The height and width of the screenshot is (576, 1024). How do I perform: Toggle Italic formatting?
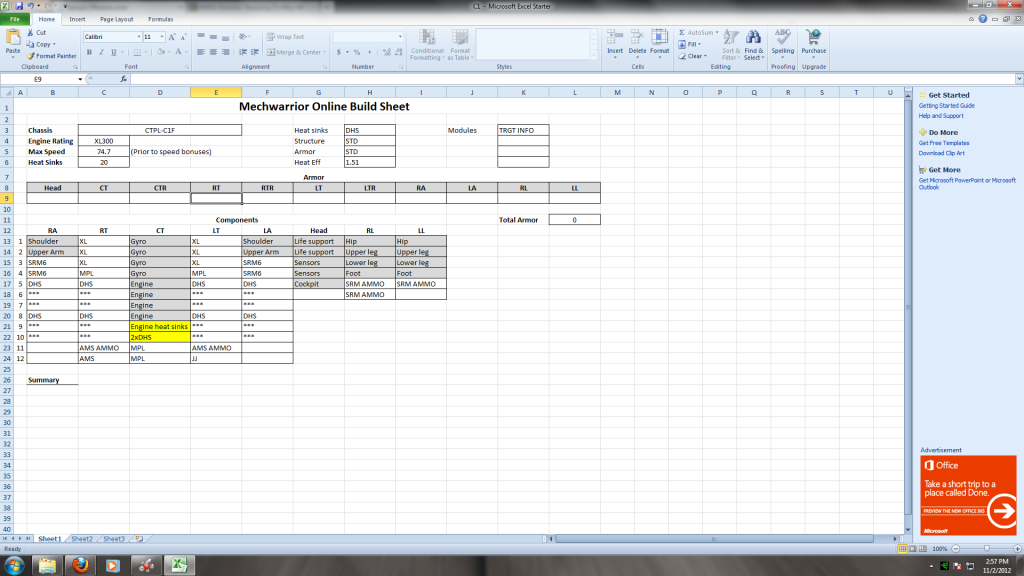(101, 52)
